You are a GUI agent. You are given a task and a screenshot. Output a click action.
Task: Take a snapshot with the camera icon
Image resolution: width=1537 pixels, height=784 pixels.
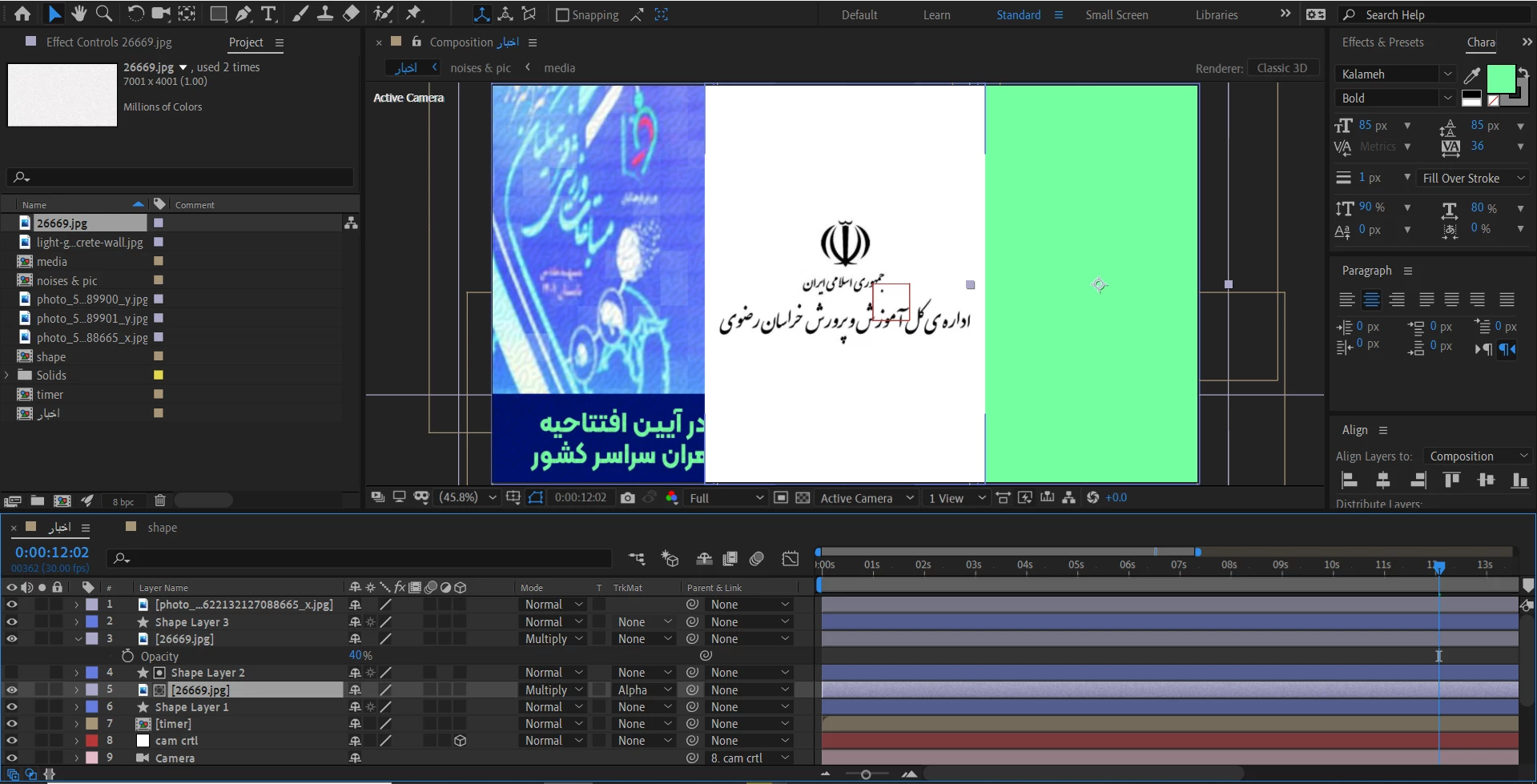coord(628,497)
